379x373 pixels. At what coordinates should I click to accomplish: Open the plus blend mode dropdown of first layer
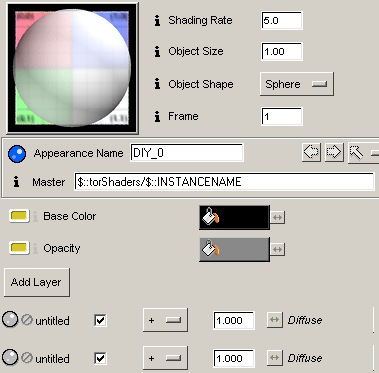tap(165, 320)
